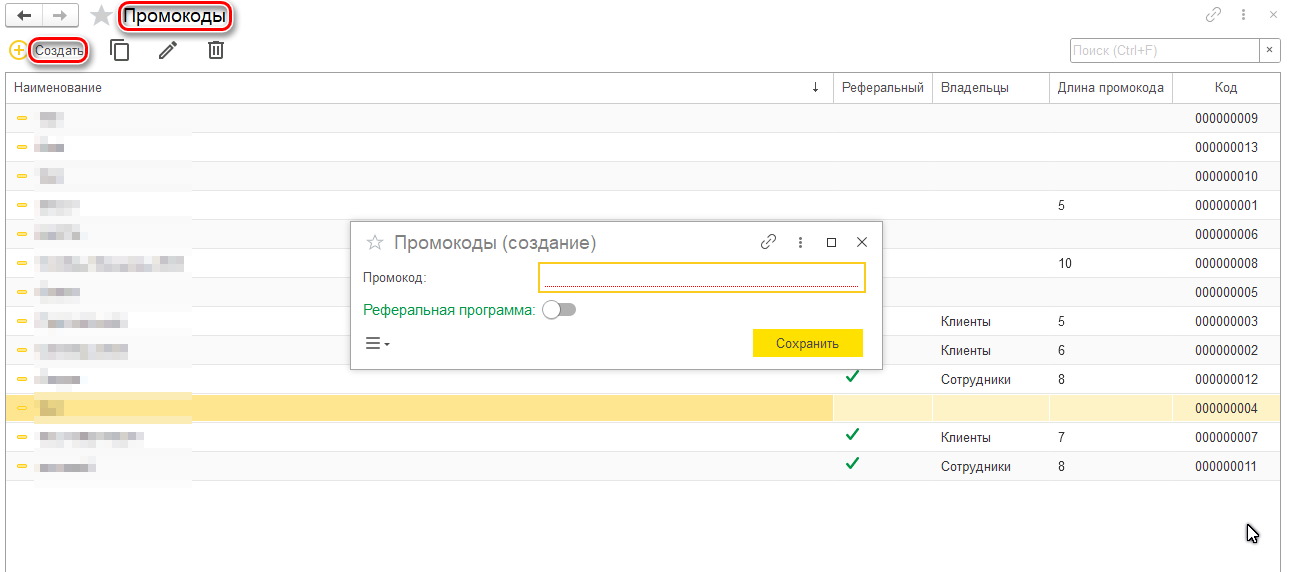Get link in creation dialog header
This screenshot has width=1295, height=572.
coord(768,242)
